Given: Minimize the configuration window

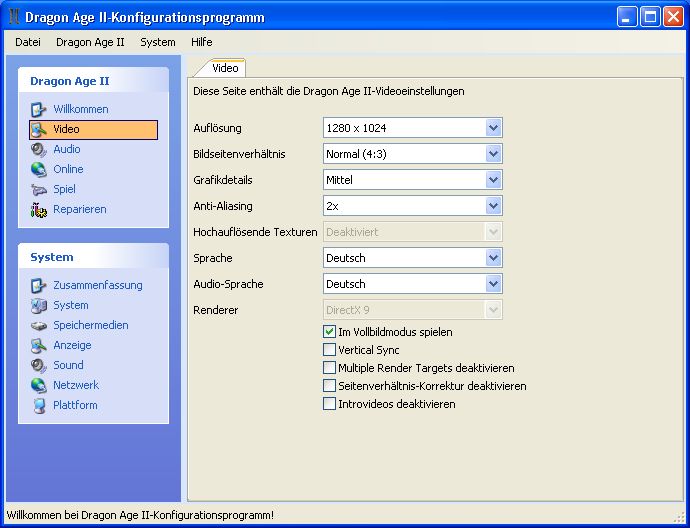Looking at the screenshot, I should tap(627, 18).
